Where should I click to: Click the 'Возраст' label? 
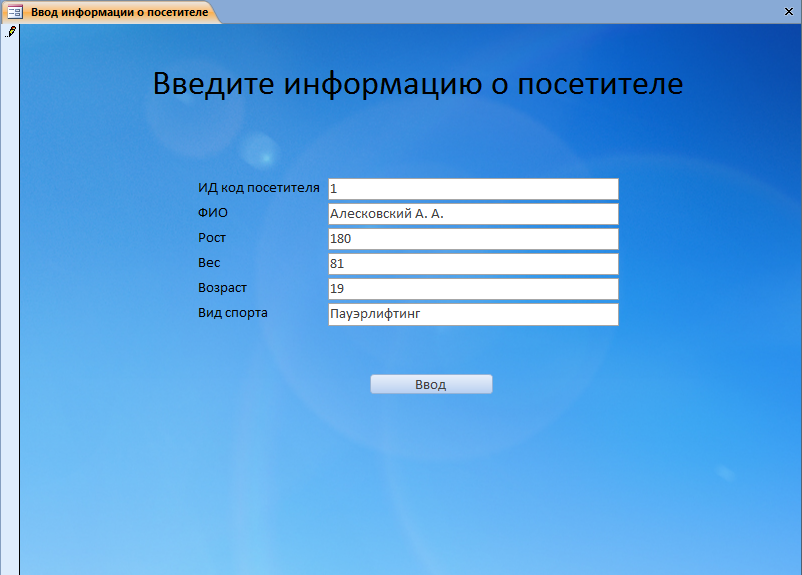click(x=222, y=288)
